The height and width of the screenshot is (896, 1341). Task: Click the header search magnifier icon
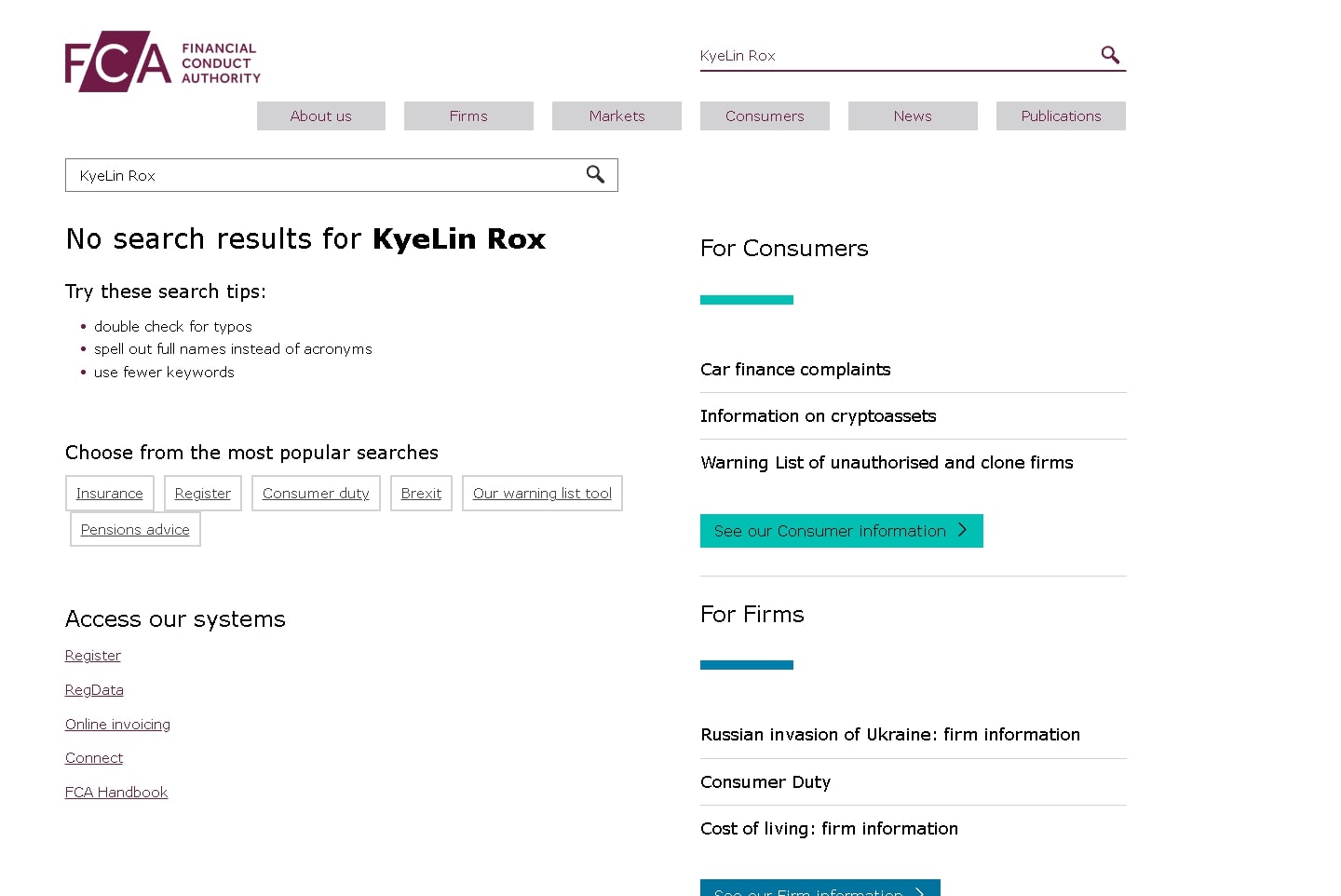coord(1110,55)
